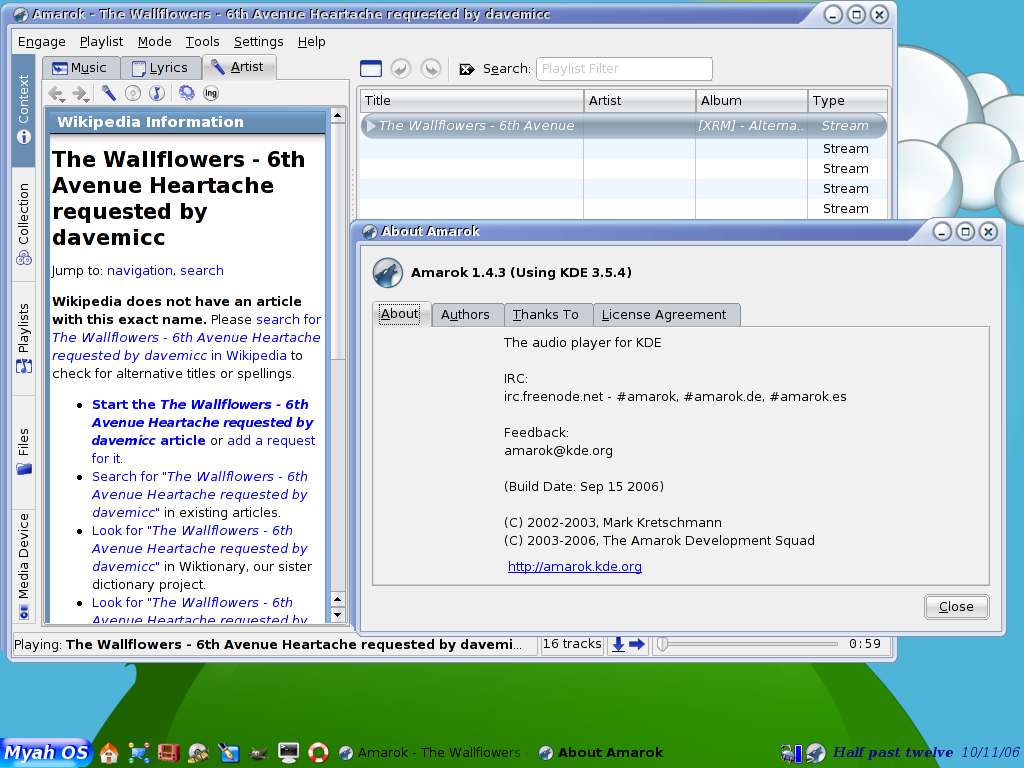Sort playlist by the Artist column header
The width and height of the screenshot is (1024, 768).
pyautogui.click(x=639, y=101)
